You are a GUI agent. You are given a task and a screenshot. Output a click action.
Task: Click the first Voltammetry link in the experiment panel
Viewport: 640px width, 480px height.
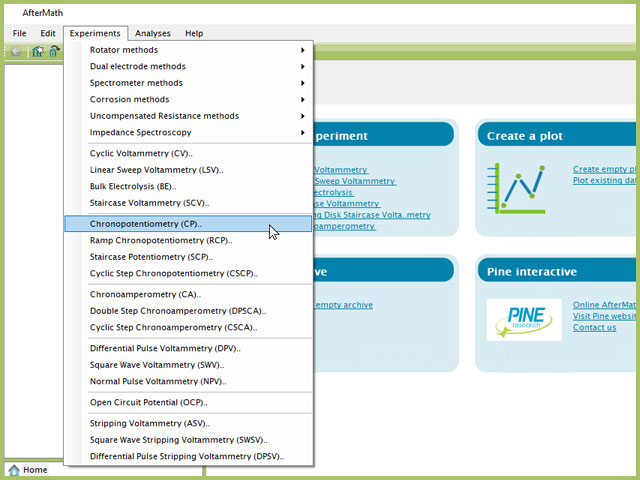[341, 170]
